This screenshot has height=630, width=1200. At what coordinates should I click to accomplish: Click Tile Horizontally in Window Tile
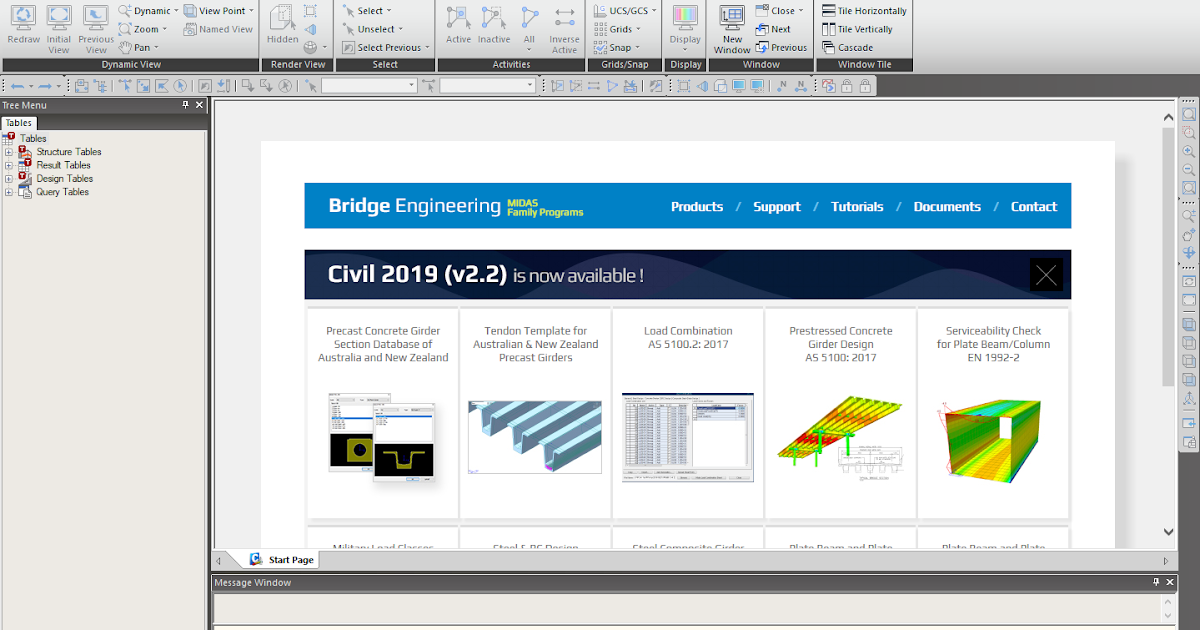point(864,11)
